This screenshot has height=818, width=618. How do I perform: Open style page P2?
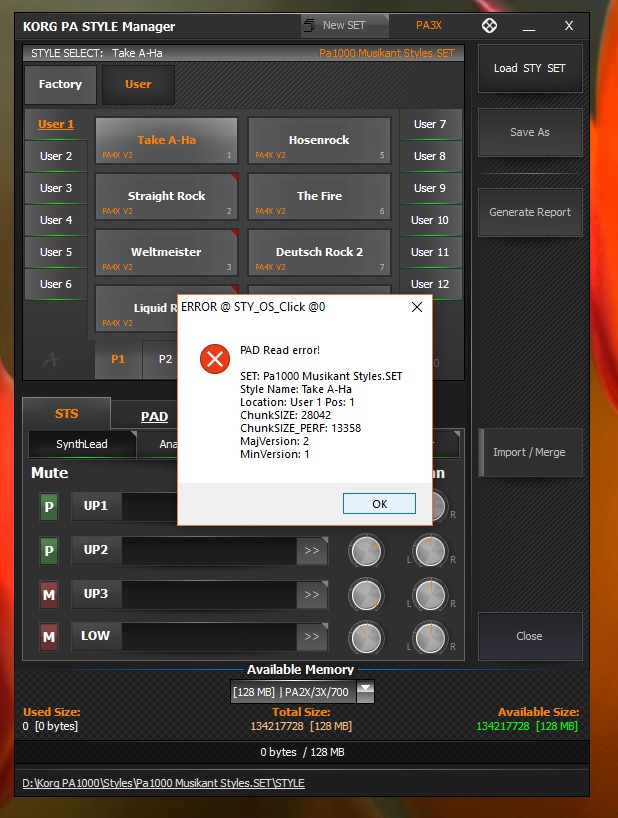click(165, 359)
